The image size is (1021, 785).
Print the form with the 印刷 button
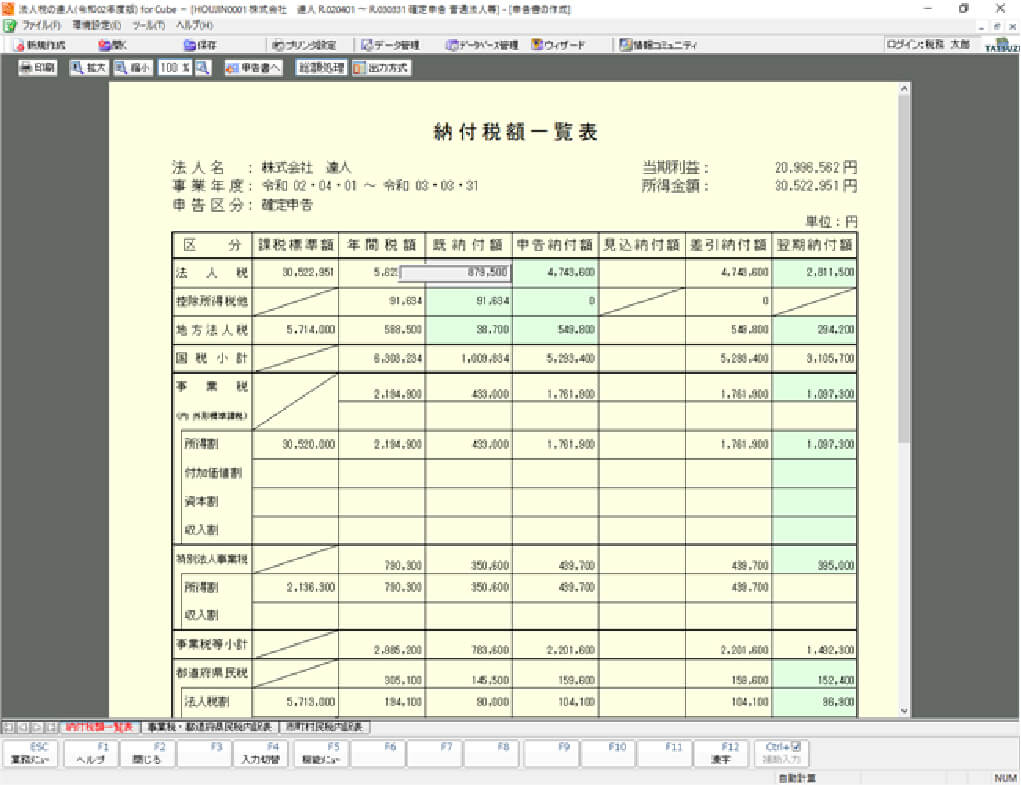[x=38, y=68]
